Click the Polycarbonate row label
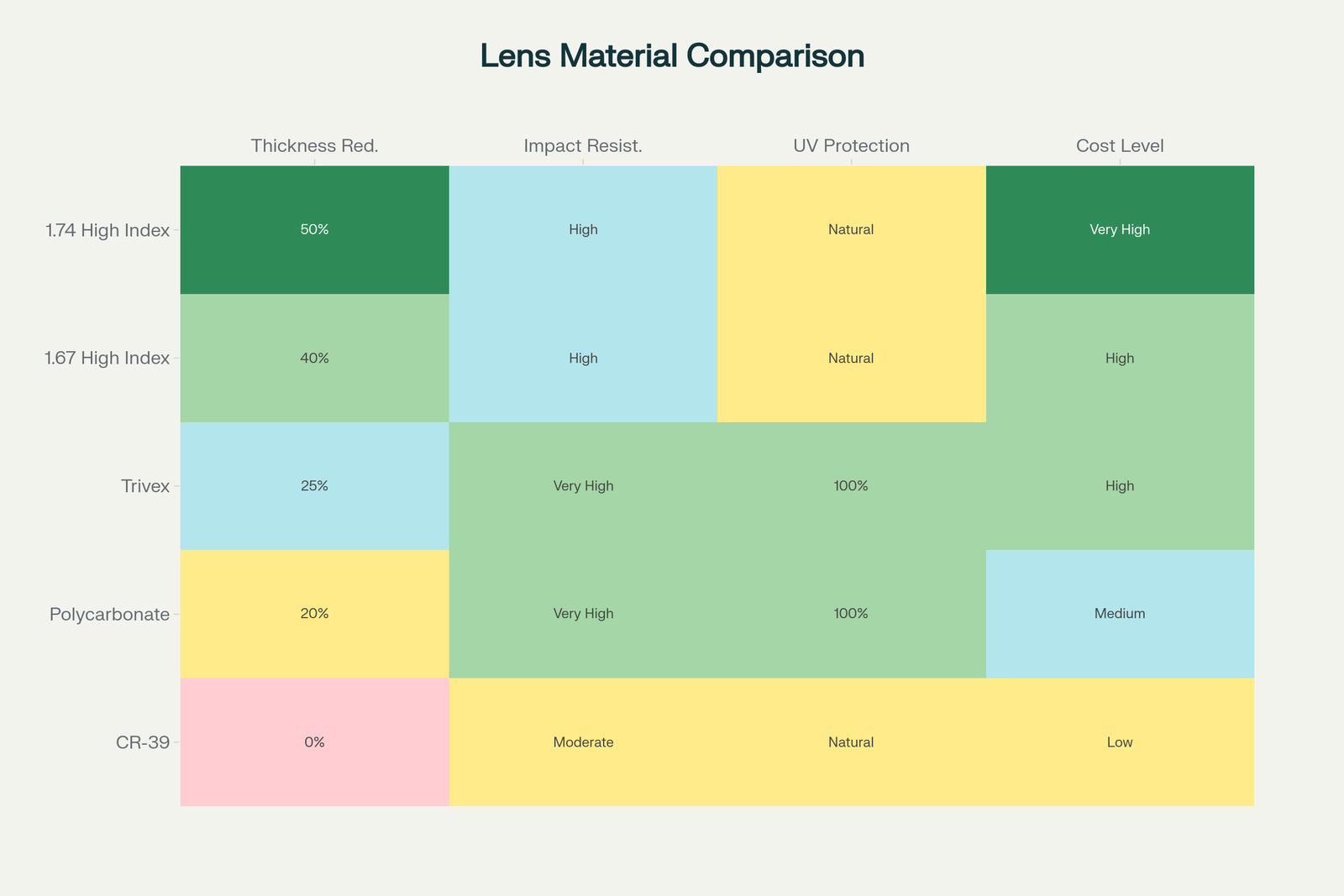This screenshot has height=896, width=1344. pos(109,614)
